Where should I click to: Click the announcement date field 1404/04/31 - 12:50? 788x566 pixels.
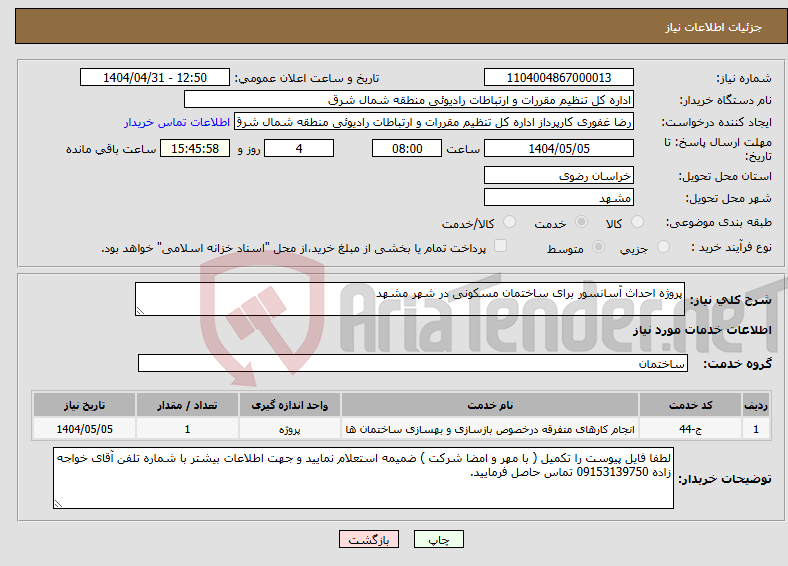(x=155, y=77)
